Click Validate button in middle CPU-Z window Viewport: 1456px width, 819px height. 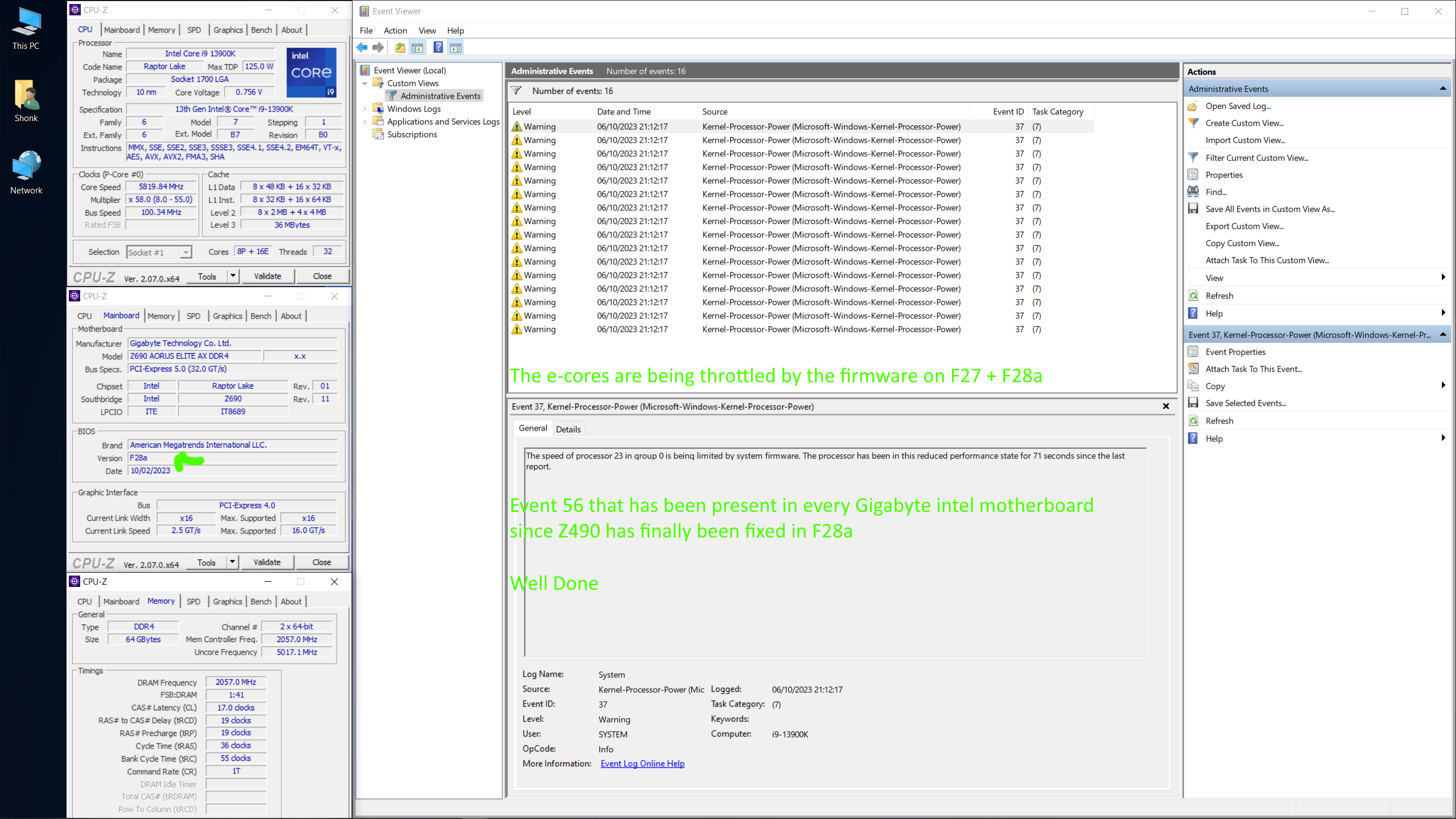tap(267, 562)
